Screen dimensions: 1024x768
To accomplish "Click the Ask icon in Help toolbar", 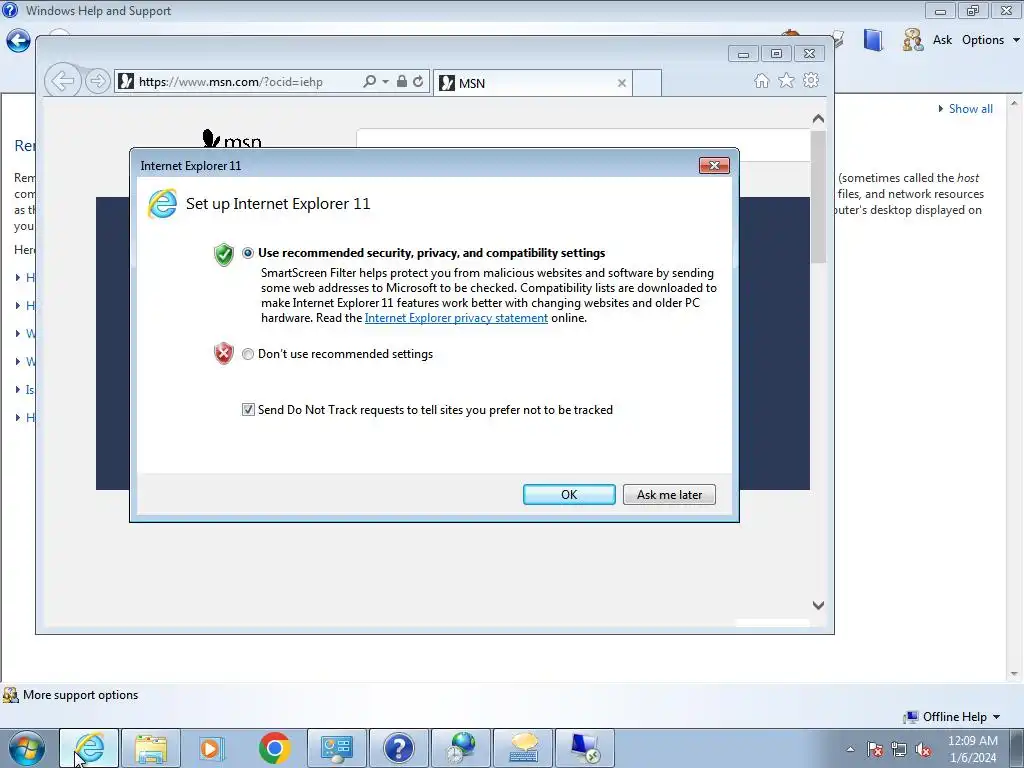I will (912, 40).
